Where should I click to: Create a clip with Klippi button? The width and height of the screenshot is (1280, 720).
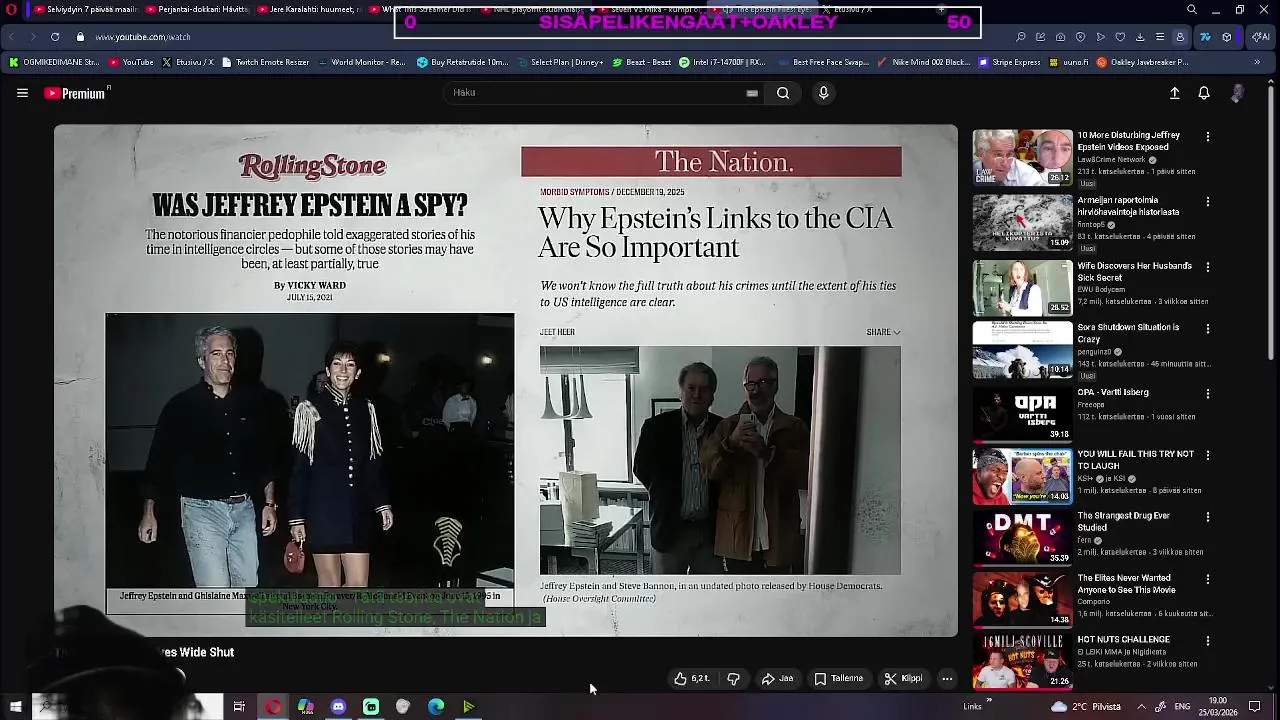pyautogui.click(x=903, y=679)
